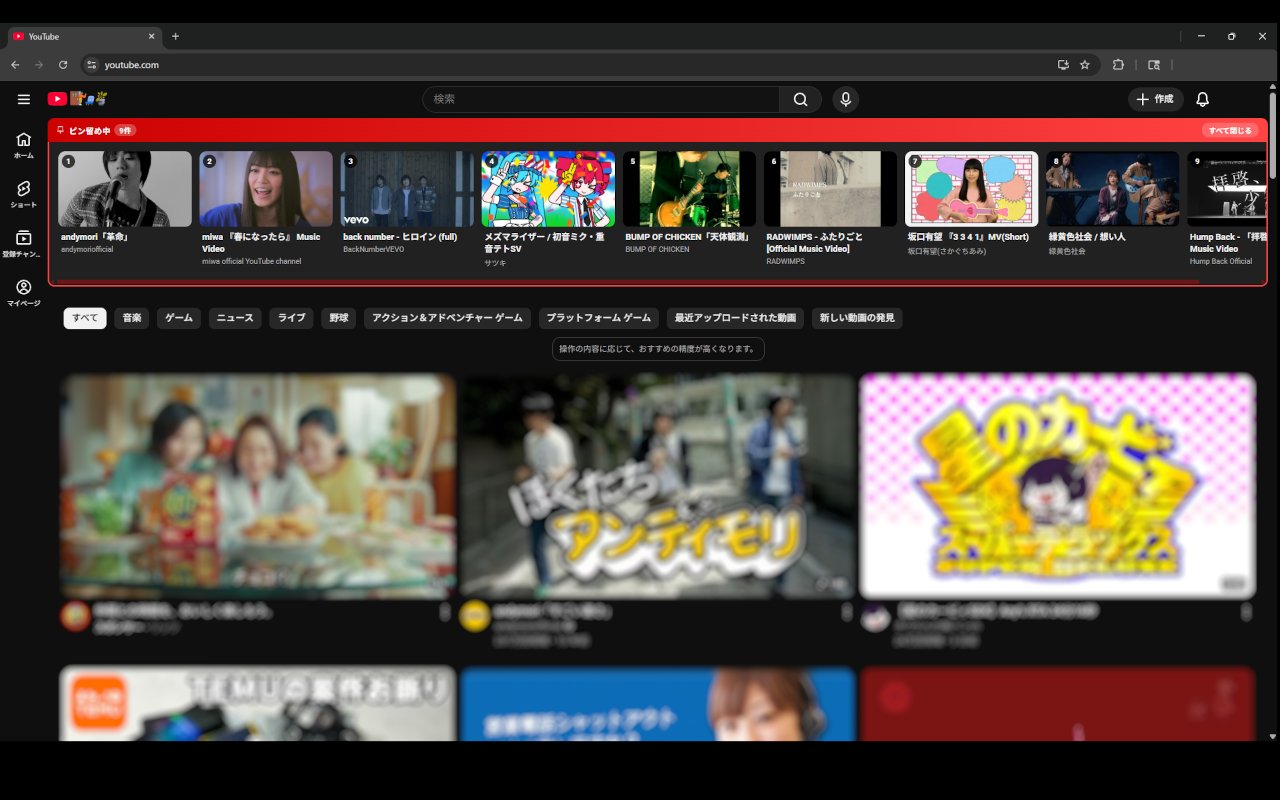1280x800 pixels.
Task: Open ショート in the sidebar
Action: pos(24,195)
